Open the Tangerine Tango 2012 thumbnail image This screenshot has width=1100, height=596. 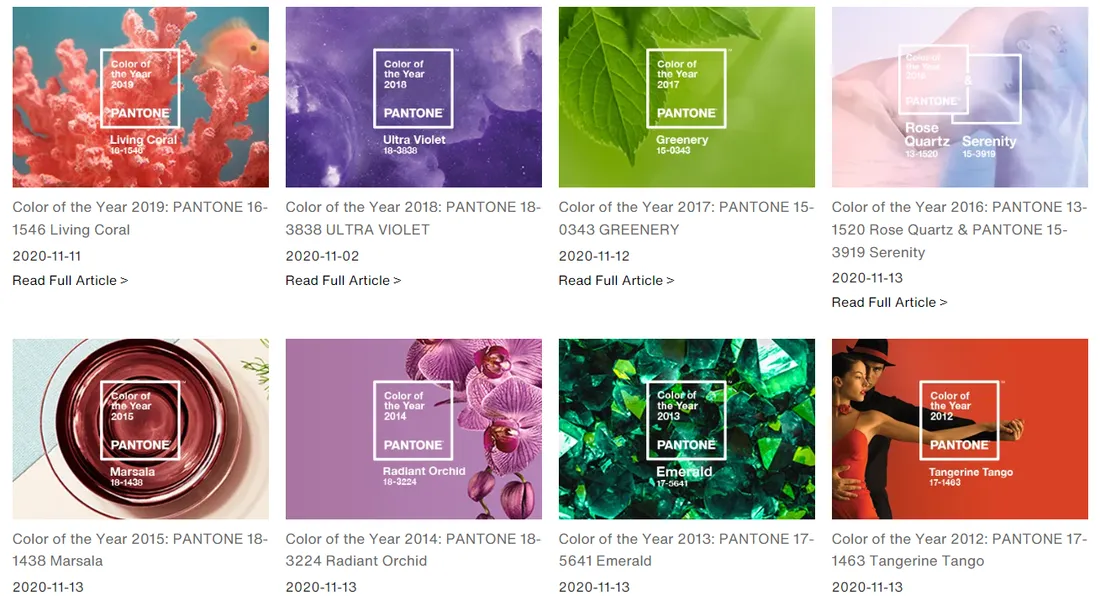(x=960, y=429)
